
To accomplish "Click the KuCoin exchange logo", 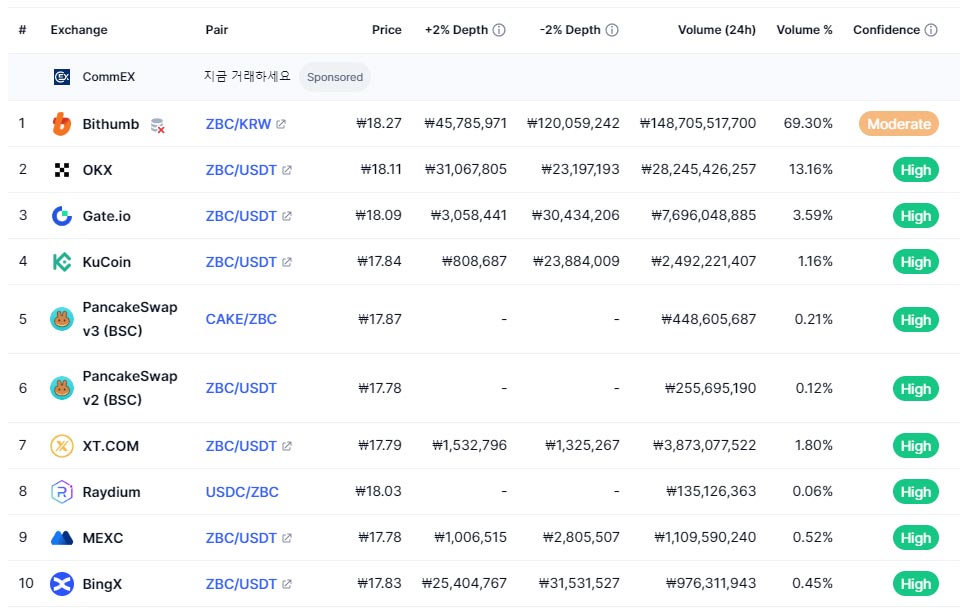I will pyautogui.click(x=62, y=262).
